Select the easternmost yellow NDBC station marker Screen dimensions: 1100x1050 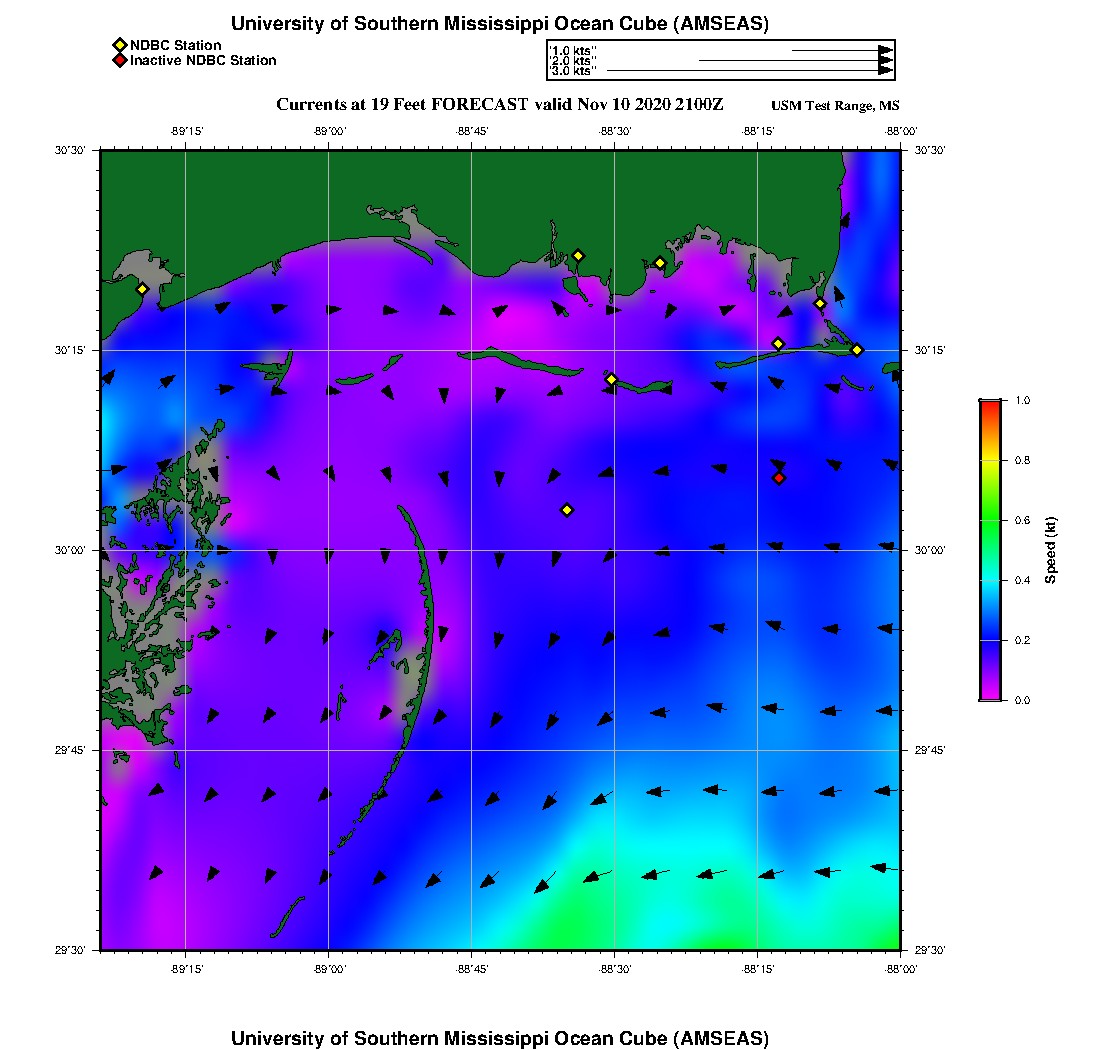pyautogui.click(x=857, y=349)
